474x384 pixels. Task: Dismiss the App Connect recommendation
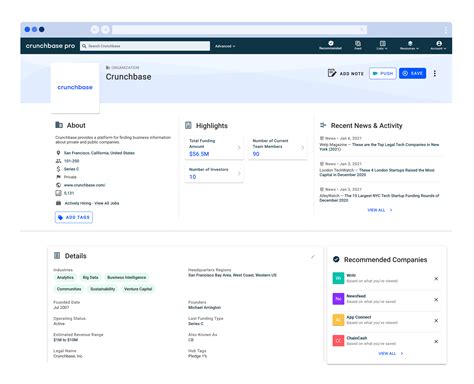click(x=436, y=321)
